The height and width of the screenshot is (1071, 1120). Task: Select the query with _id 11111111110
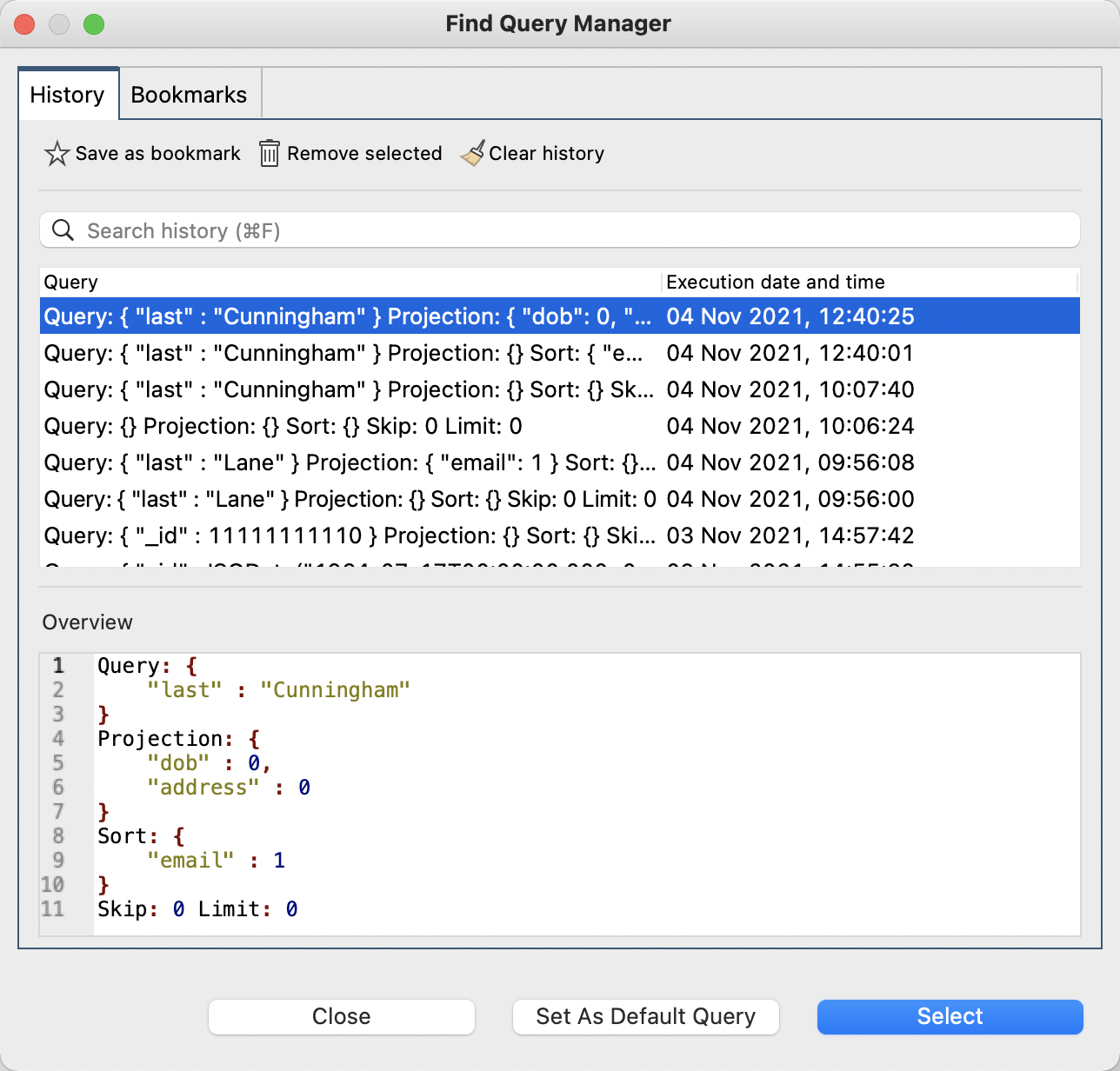(348, 535)
